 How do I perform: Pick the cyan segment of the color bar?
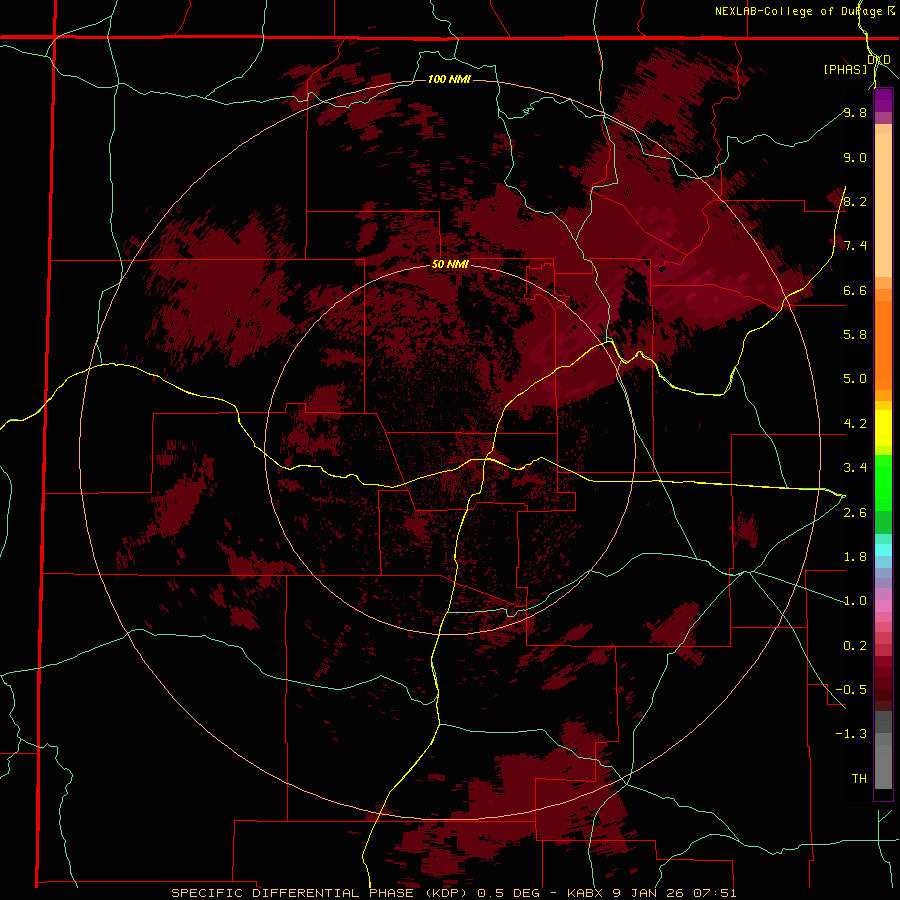click(x=883, y=549)
